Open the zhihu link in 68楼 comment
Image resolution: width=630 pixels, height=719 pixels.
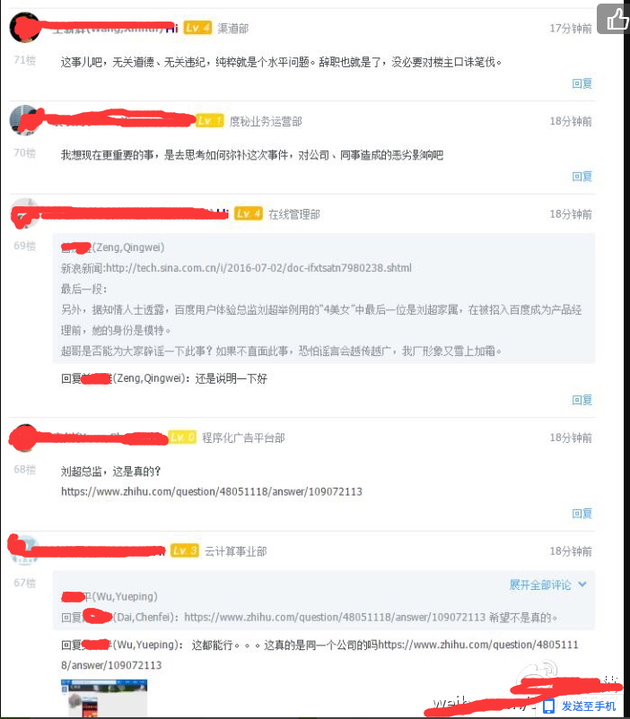(211, 492)
